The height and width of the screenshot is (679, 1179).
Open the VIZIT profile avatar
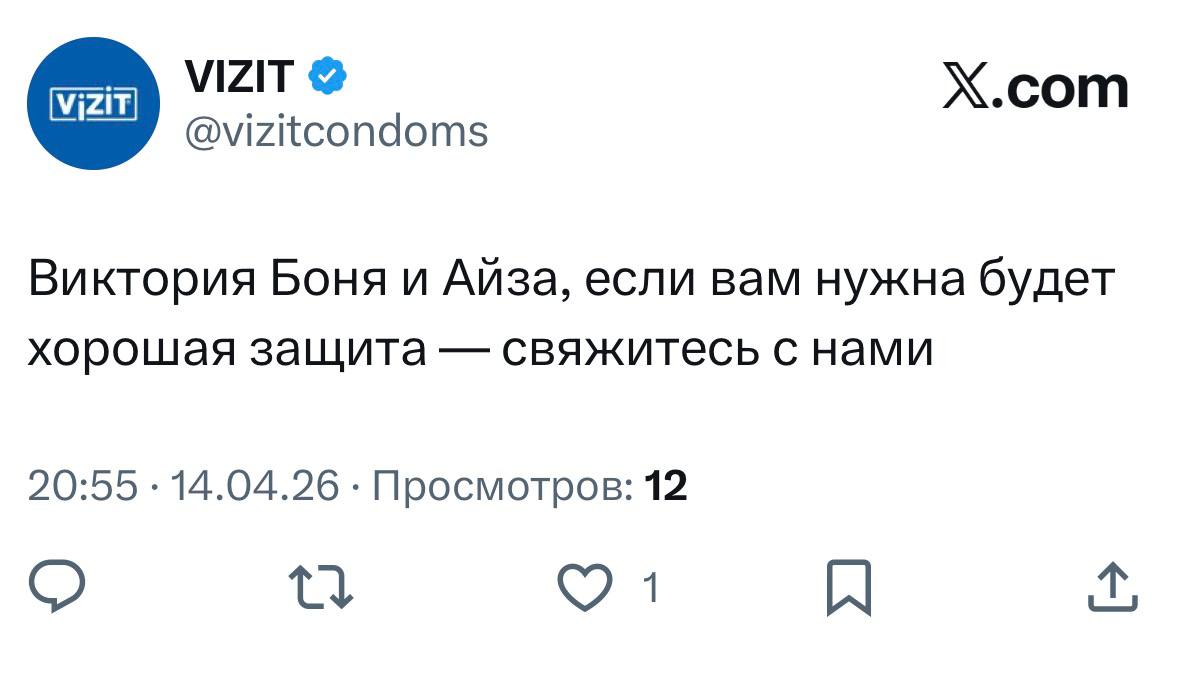(x=93, y=103)
